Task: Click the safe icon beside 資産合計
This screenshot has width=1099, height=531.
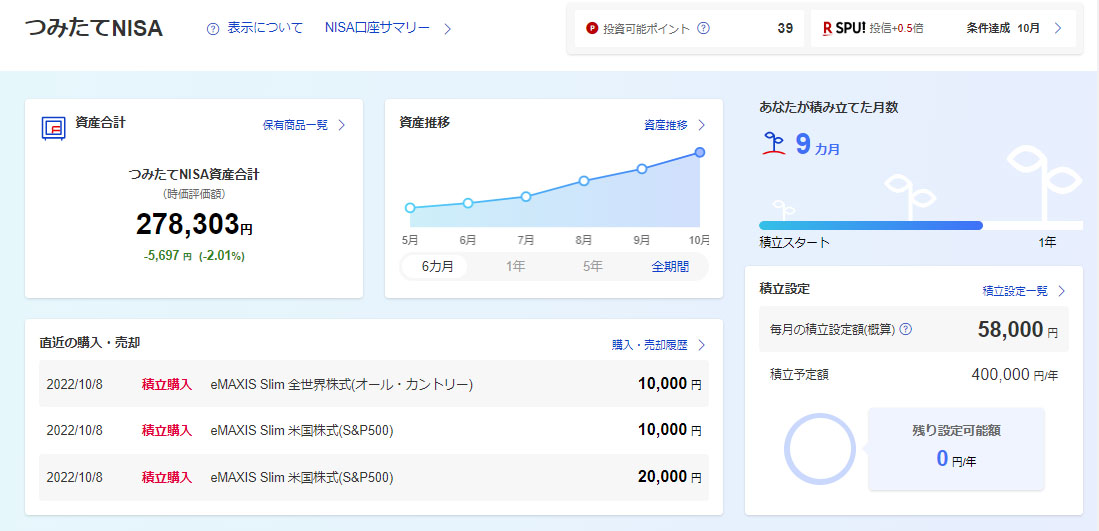Action: click(53, 127)
